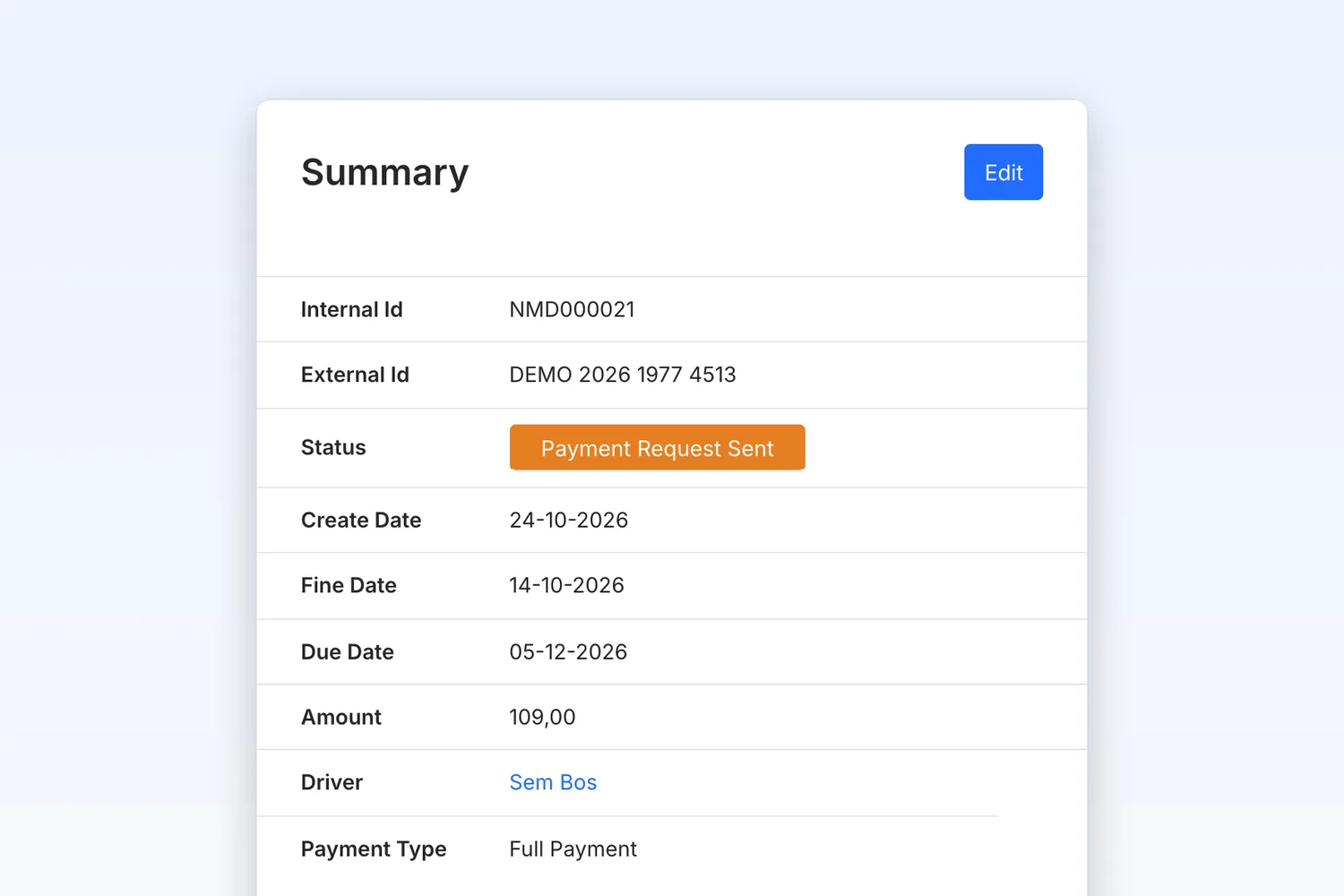Click the Fine Date label

349,585
